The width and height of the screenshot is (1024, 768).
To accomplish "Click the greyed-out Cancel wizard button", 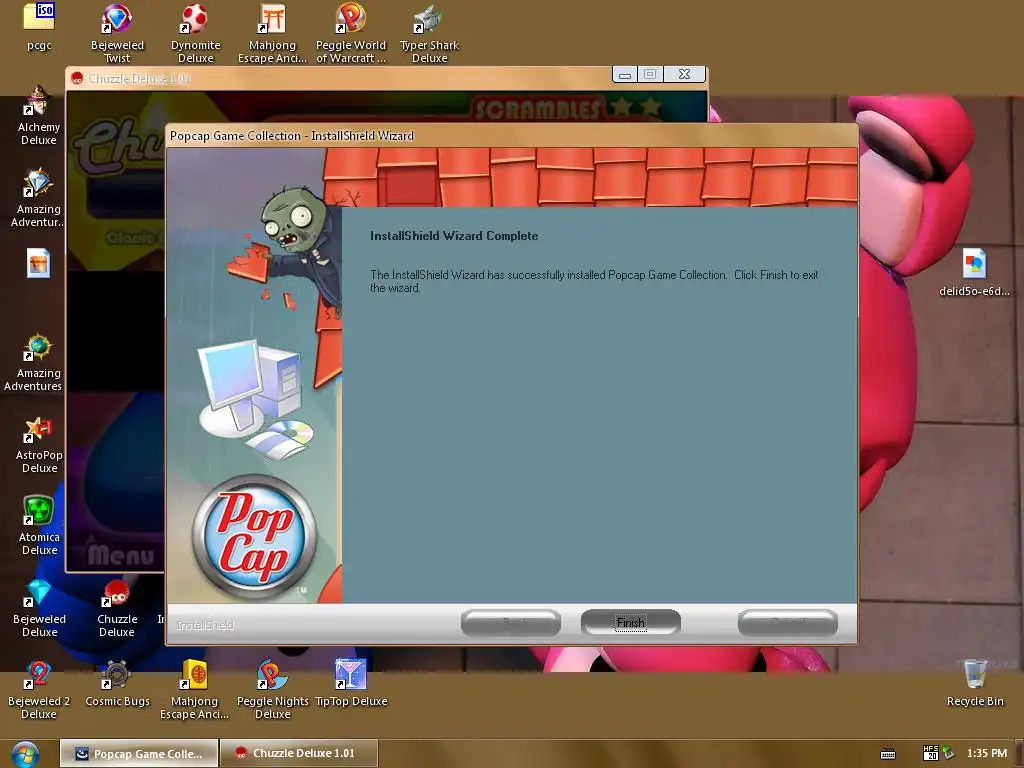I will pos(788,622).
